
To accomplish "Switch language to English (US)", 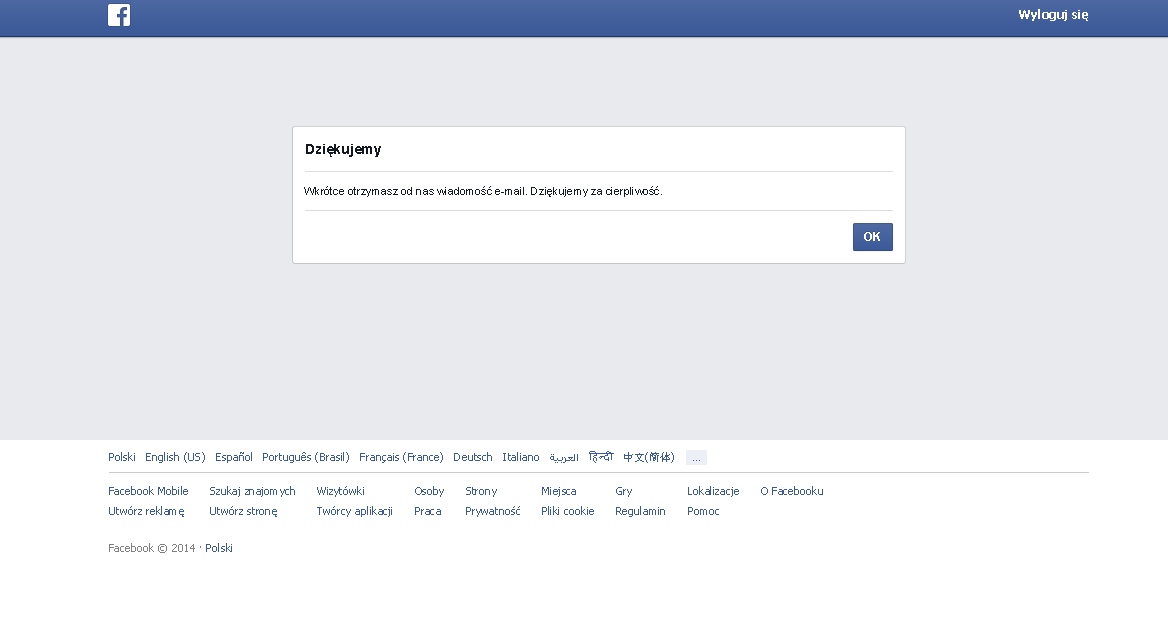I will pyautogui.click(x=175, y=457).
